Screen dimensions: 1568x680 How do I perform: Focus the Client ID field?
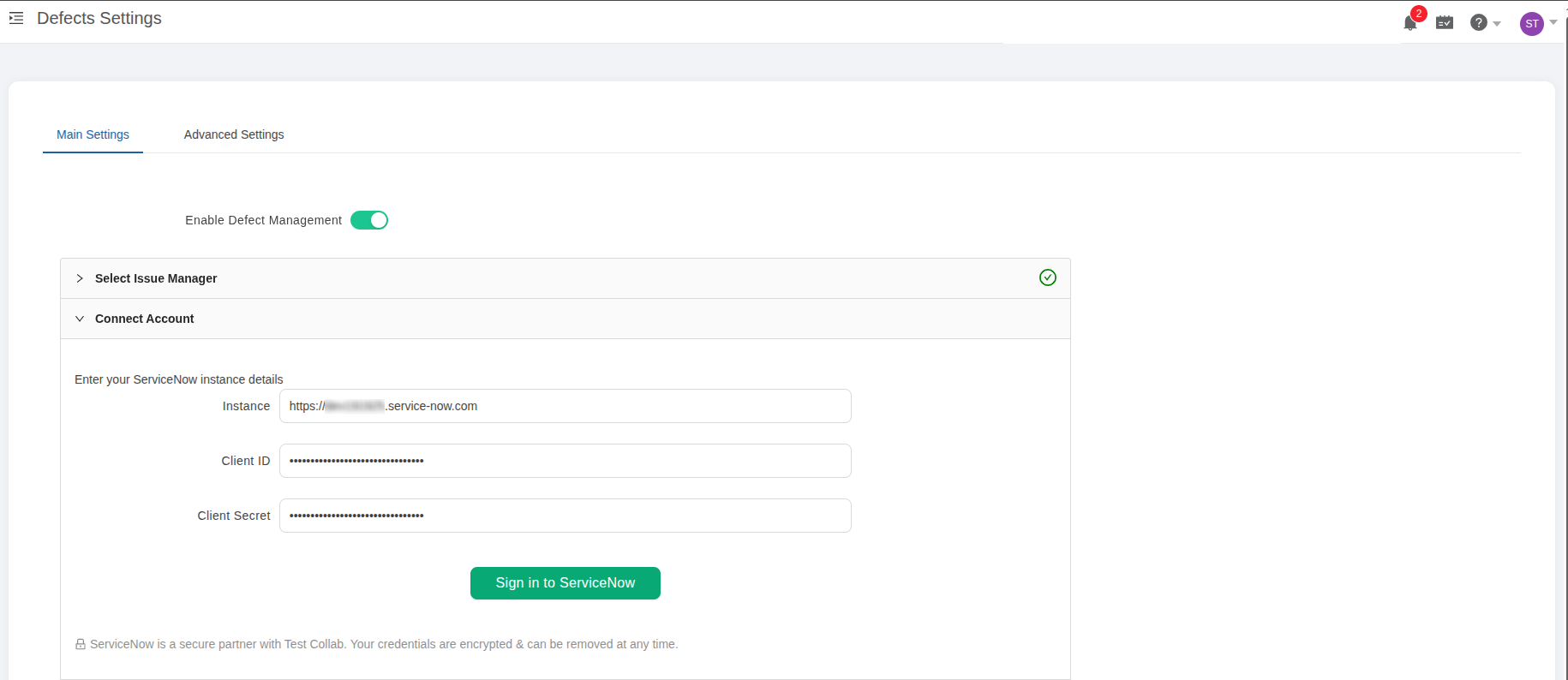tap(566, 461)
